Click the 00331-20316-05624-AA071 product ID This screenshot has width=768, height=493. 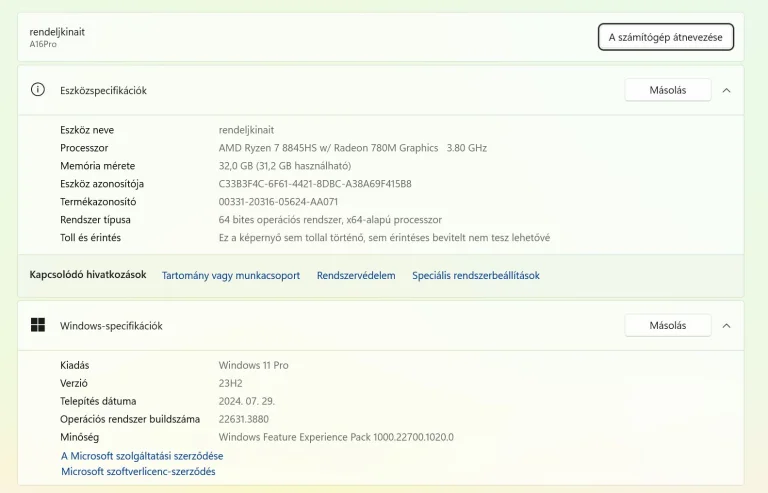[x=278, y=202]
